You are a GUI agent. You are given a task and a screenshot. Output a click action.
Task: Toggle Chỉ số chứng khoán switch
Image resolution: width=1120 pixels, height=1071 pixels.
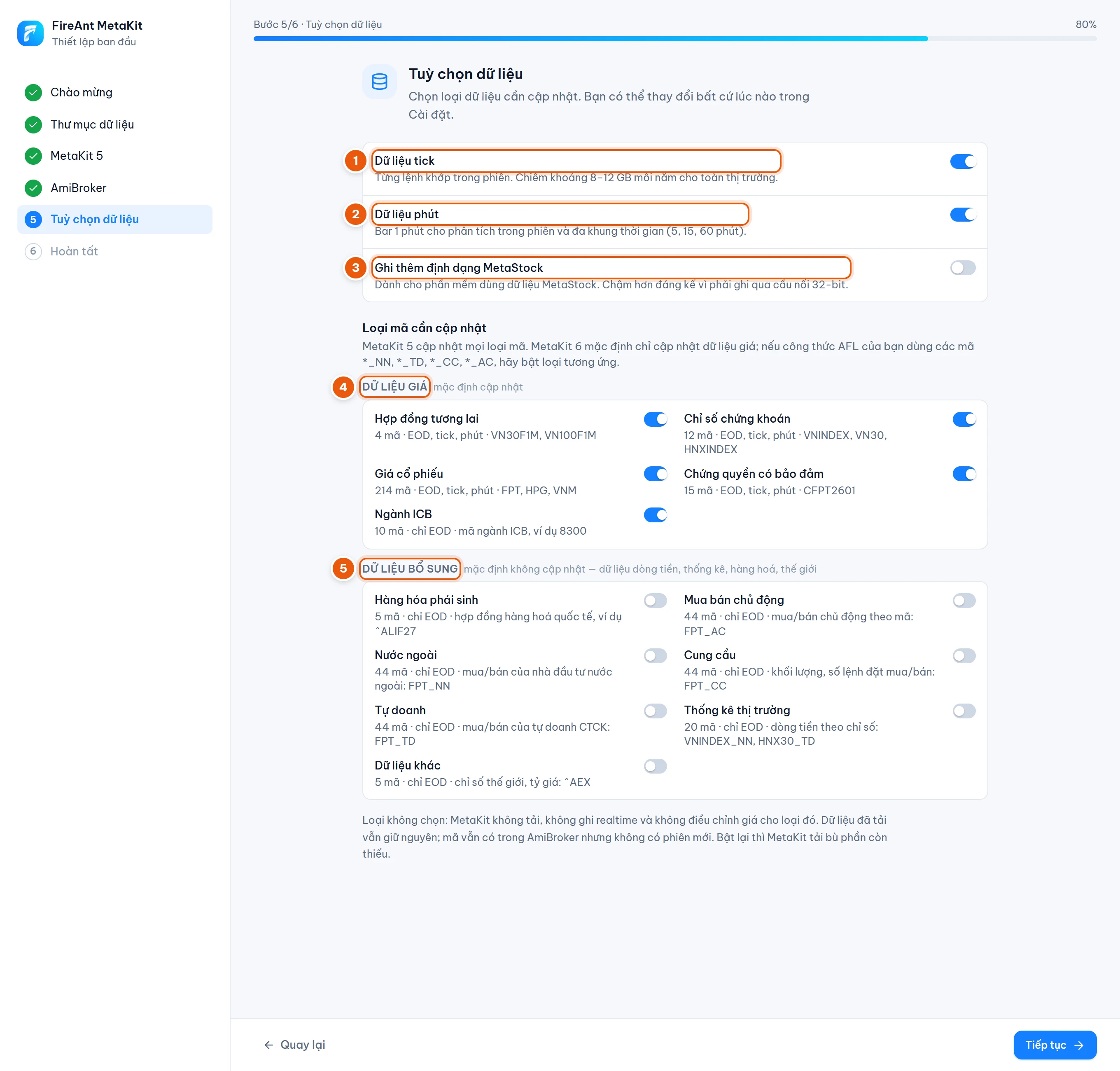(x=964, y=419)
